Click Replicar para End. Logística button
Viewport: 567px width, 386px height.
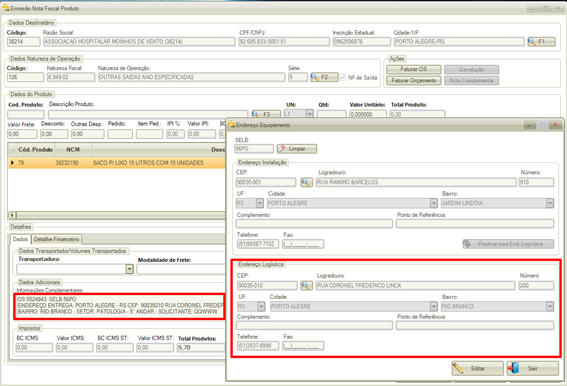[x=508, y=244]
